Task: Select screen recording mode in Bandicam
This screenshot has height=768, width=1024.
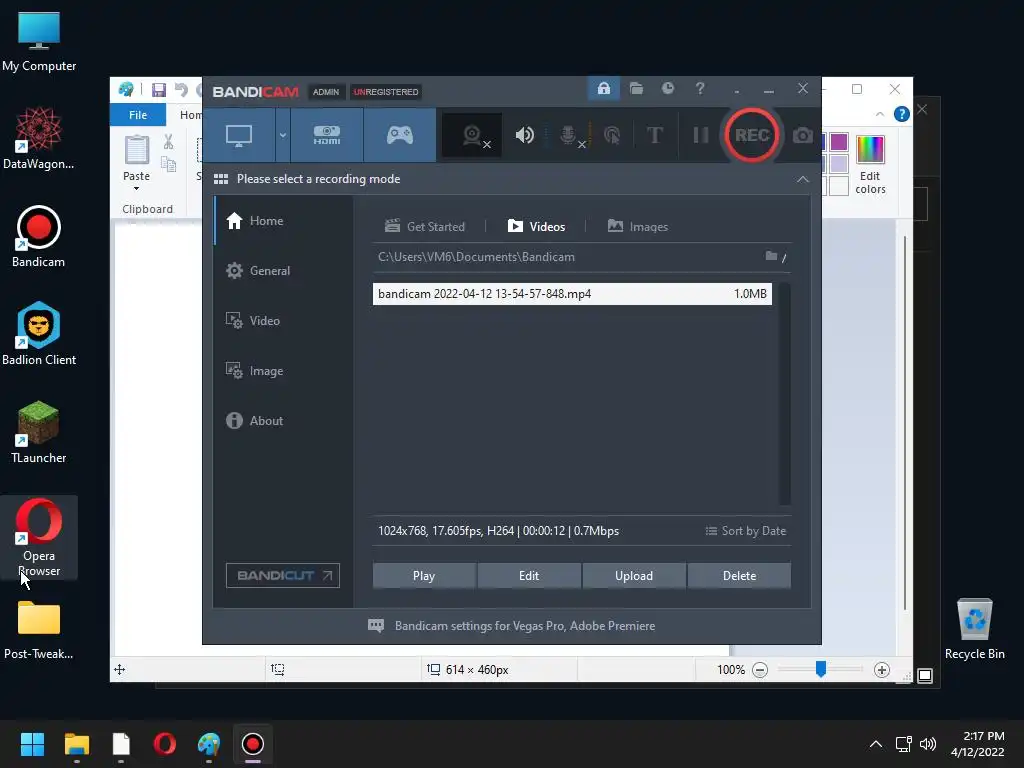Action: 238,135
